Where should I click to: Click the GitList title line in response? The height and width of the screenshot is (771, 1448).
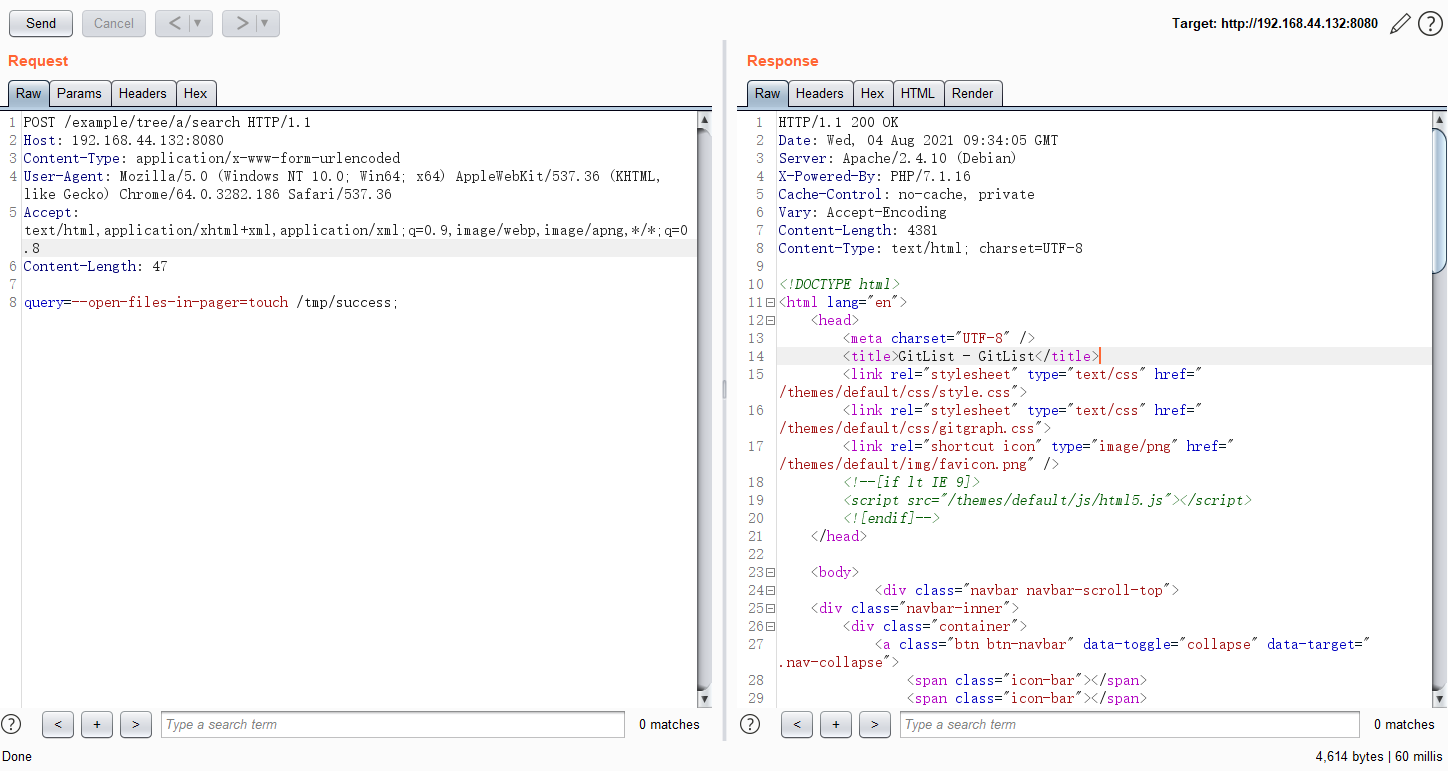point(971,356)
